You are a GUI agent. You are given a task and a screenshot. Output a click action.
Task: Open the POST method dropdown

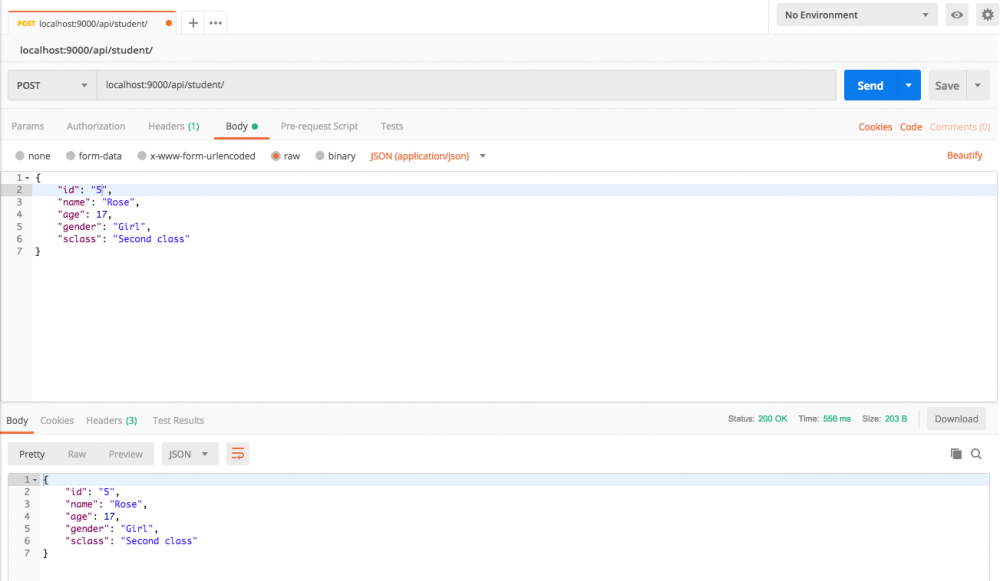50,85
